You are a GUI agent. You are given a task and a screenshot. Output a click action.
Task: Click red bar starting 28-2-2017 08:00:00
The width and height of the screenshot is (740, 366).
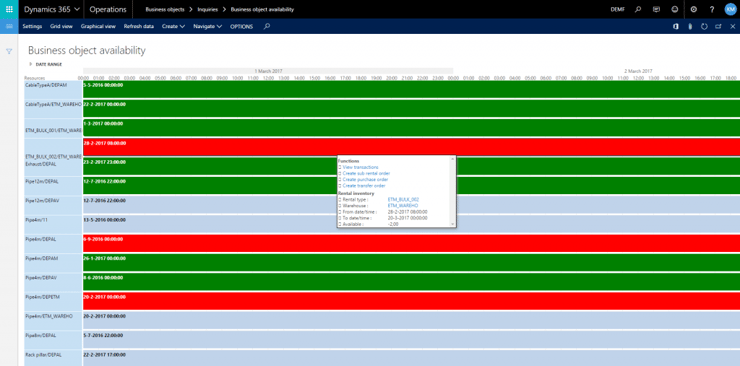point(412,147)
